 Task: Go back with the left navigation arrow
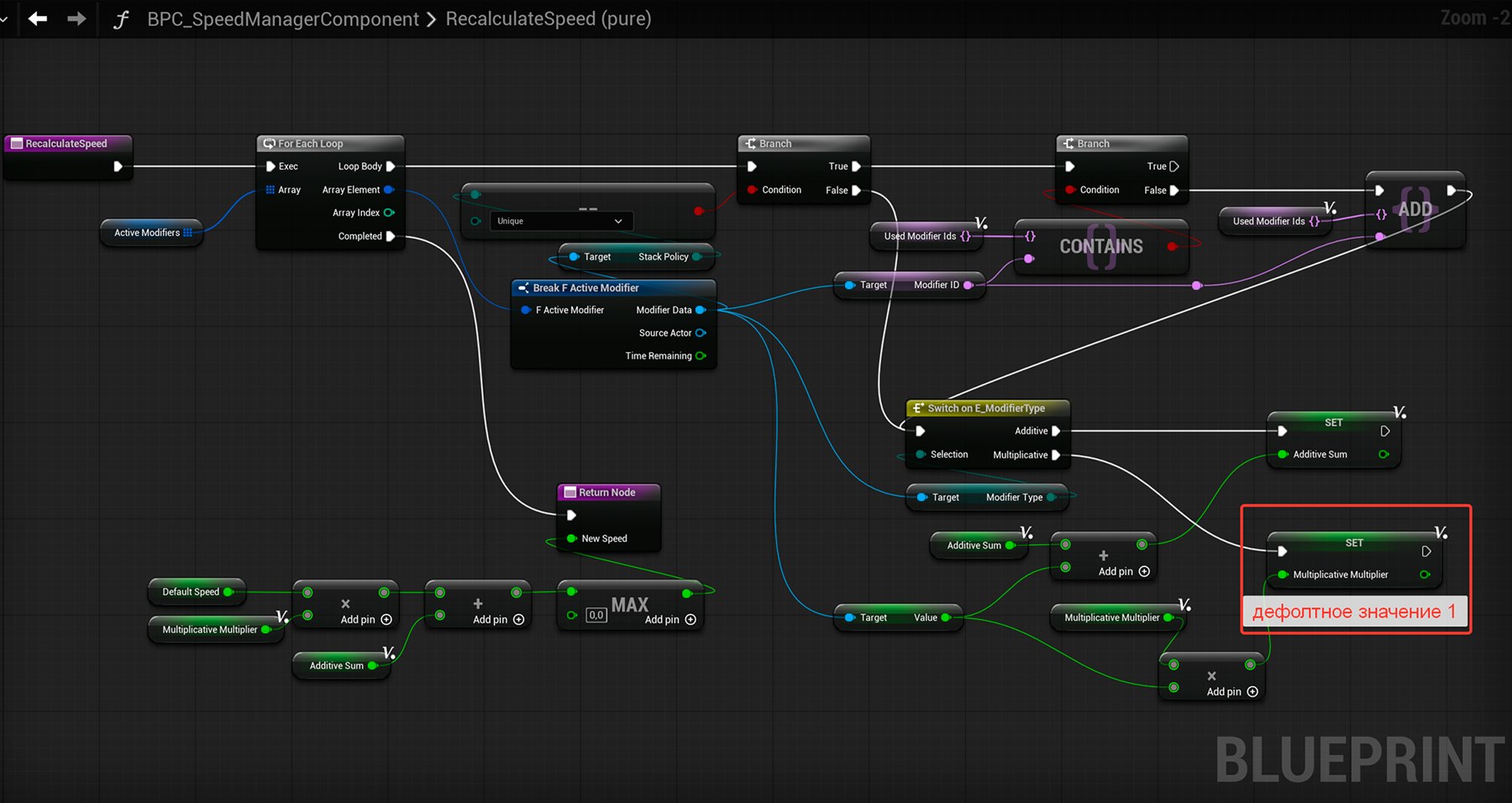(38, 18)
